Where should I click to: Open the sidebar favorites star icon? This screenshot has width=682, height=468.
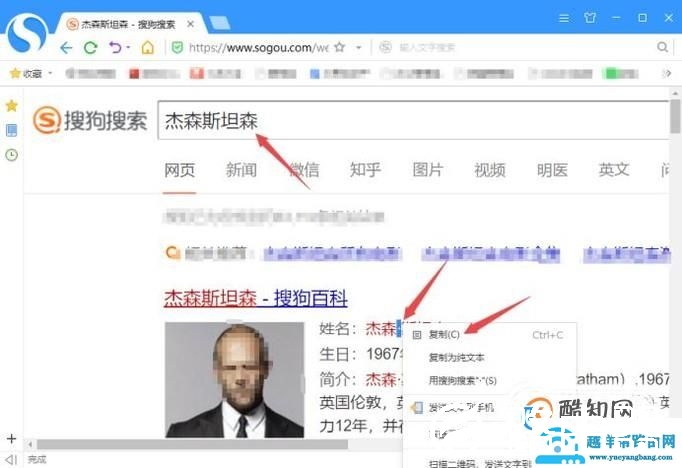tap(12, 106)
